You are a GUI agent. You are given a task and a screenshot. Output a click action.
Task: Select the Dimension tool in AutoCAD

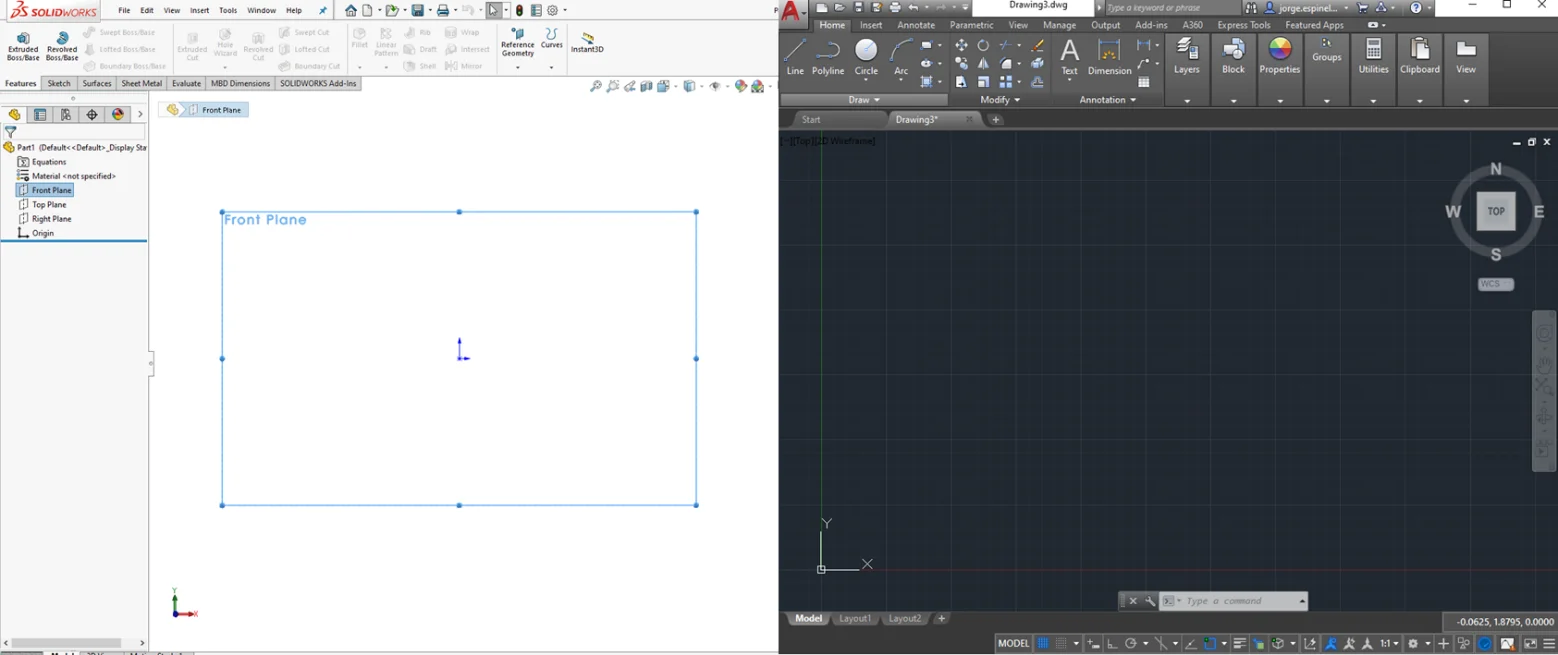pyautogui.click(x=1109, y=56)
